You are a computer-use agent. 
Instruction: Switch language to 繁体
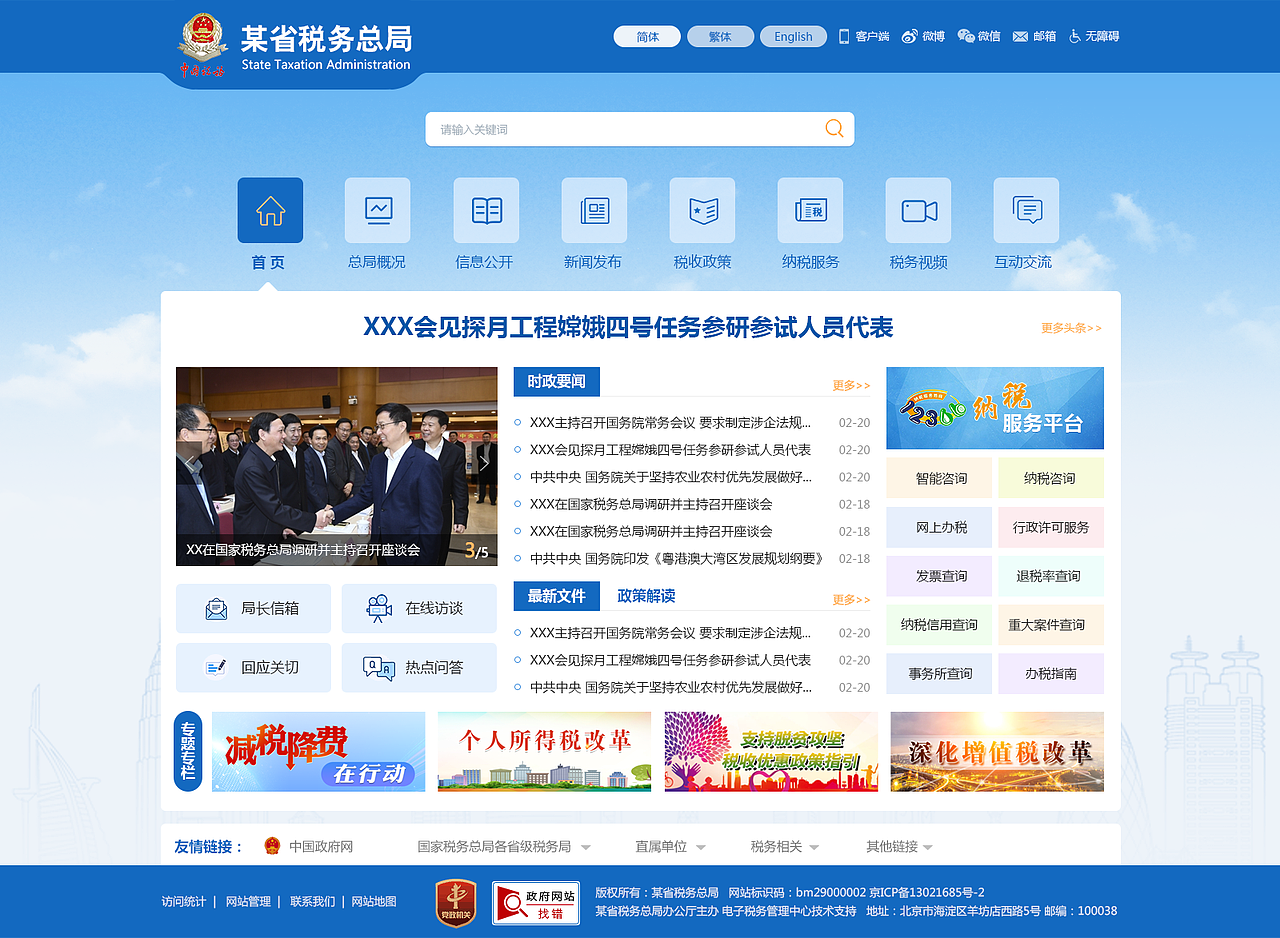[x=720, y=36]
